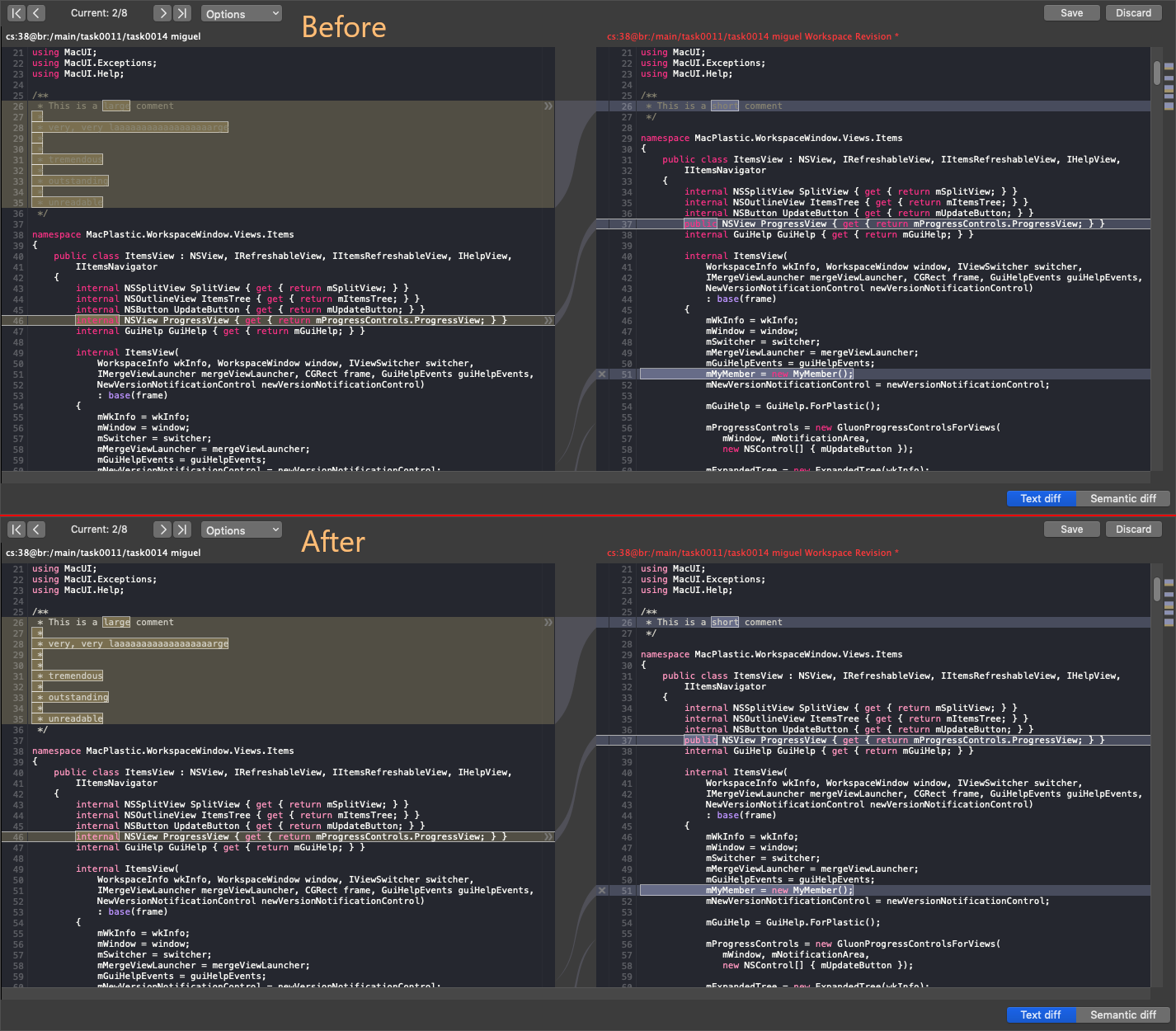The image size is (1176, 1031).
Task: Switch to Semantic diff in Before panel
Action: pyautogui.click(x=1122, y=498)
